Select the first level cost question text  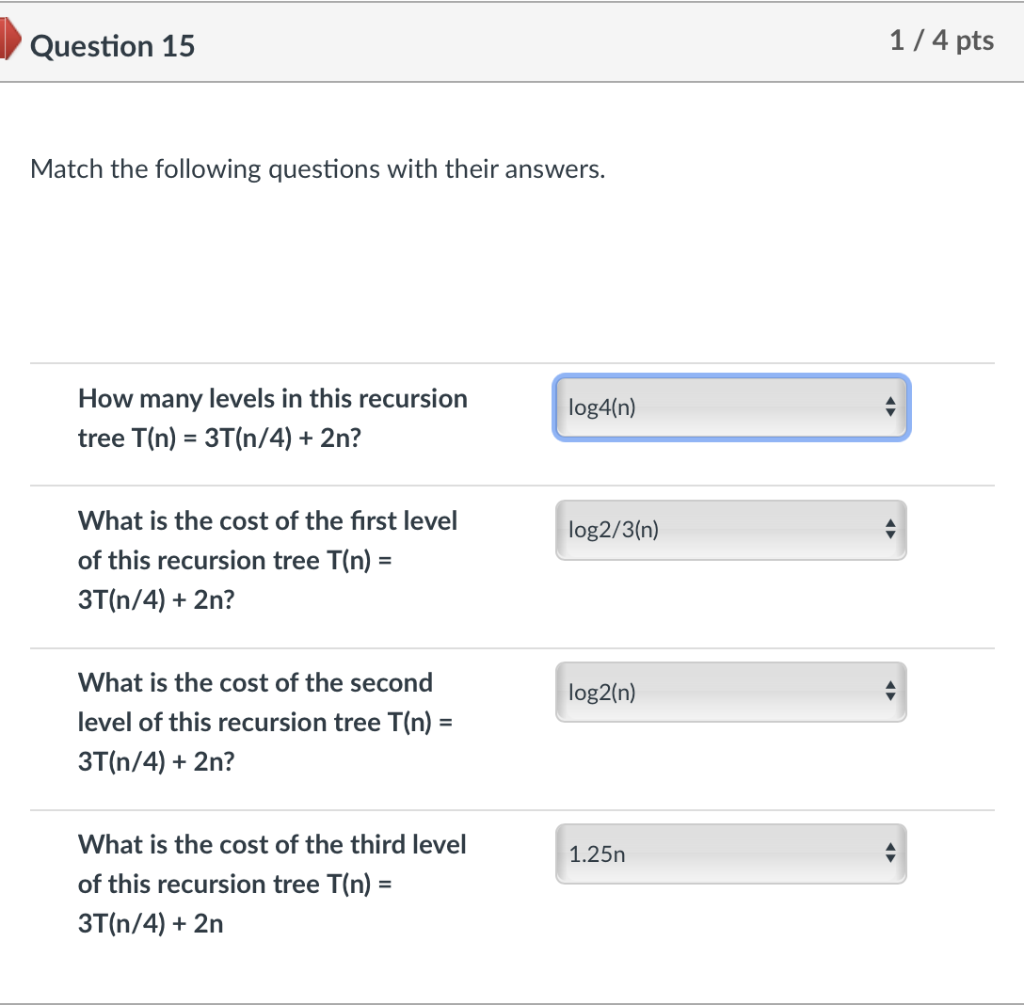point(267,560)
